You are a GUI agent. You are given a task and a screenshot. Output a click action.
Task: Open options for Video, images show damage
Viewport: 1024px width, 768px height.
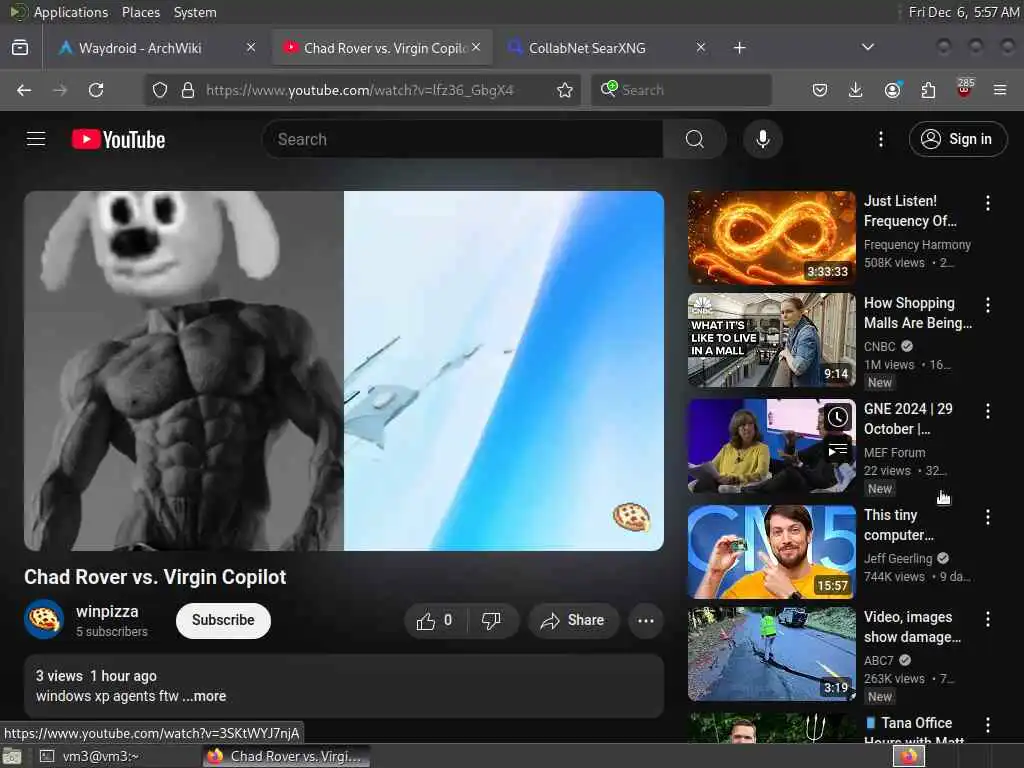pos(987,619)
